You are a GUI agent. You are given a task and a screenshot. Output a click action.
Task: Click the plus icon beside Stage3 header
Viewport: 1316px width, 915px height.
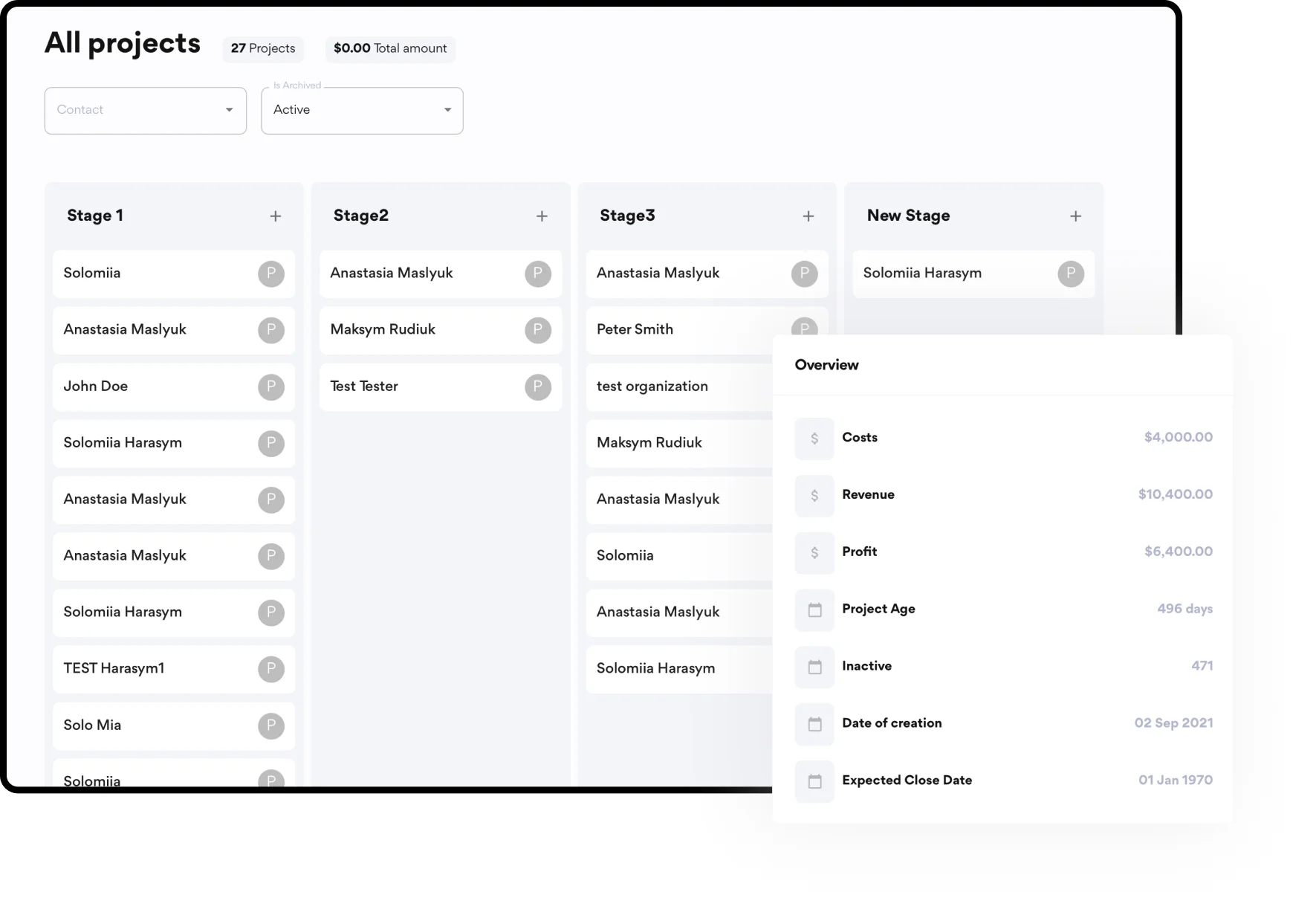coord(808,216)
